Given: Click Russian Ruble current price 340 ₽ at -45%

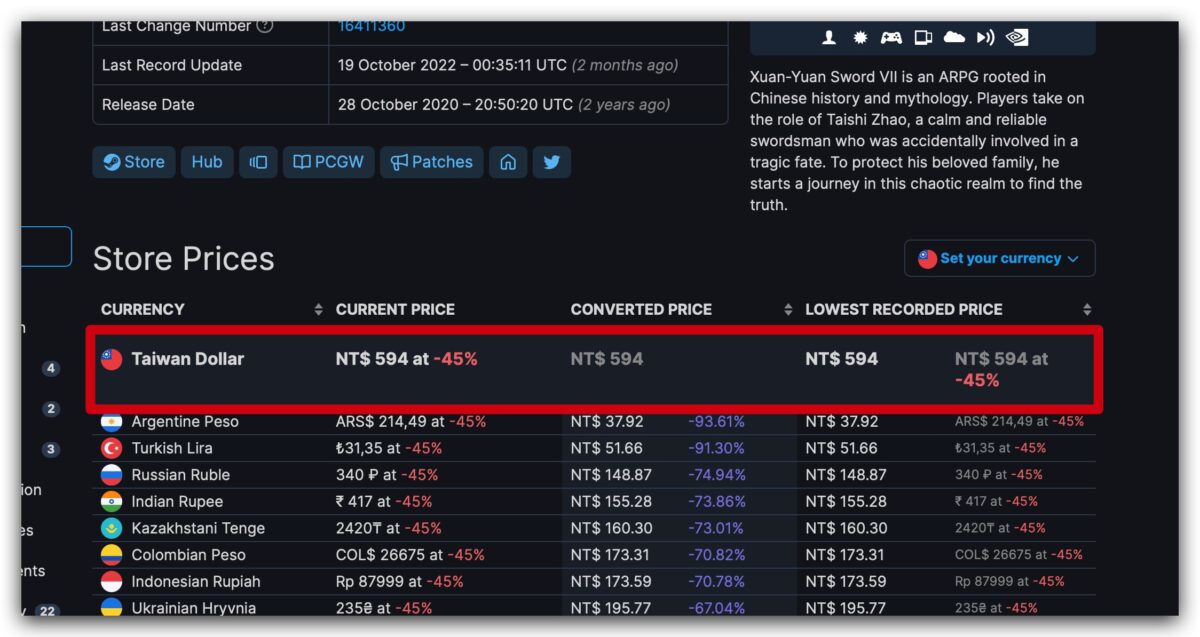Looking at the screenshot, I should point(386,474).
